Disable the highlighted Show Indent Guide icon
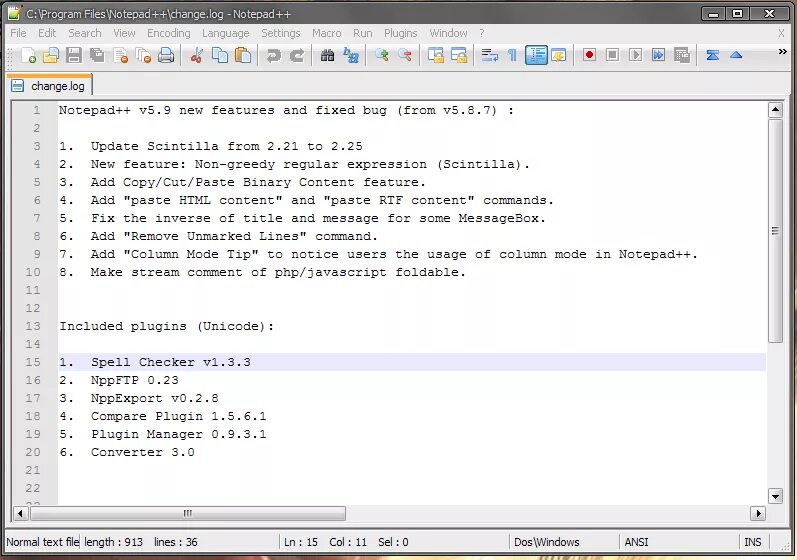Screen dimensions: 797x560 tap(536, 55)
